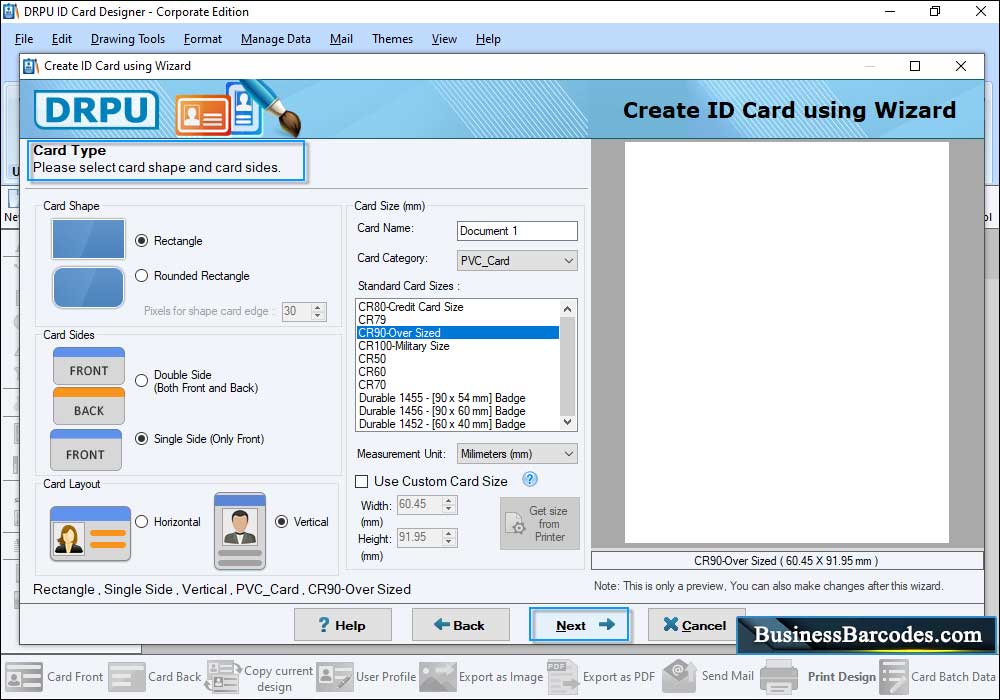Image resolution: width=1000 pixels, height=700 pixels.
Task: Click the Card Batch Data icon
Action: pyautogui.click(x=893, y=676)
